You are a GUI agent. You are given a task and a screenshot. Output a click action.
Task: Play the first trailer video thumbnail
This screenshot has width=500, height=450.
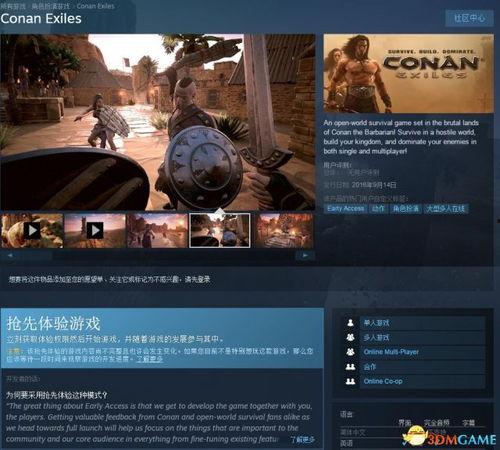32,231
